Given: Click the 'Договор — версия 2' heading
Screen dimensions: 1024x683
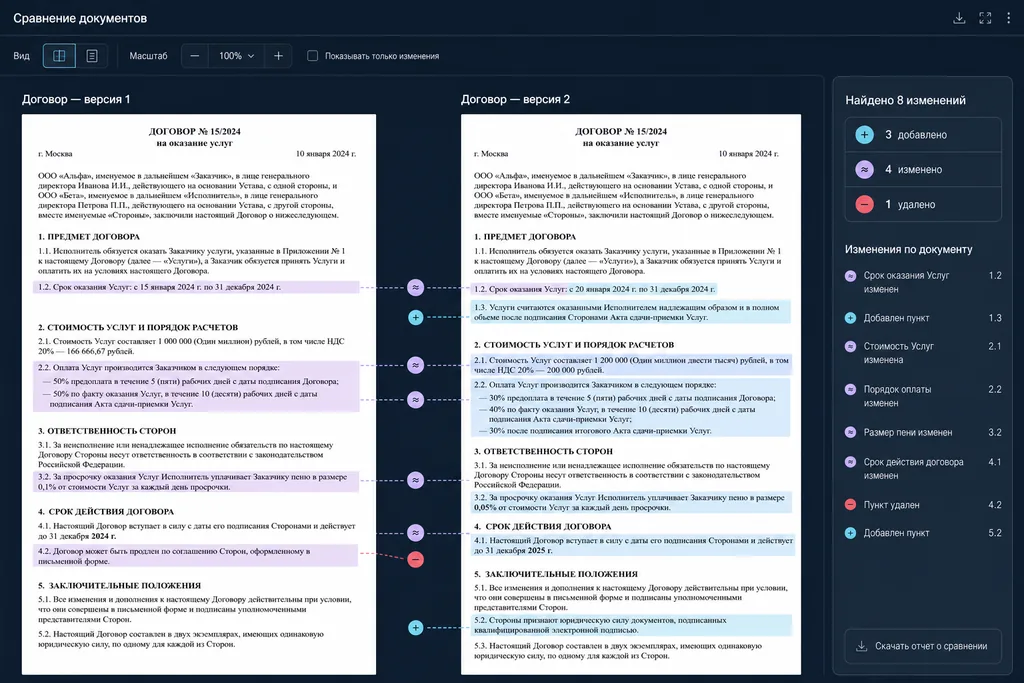Looking at the screenshot, I should (x=515, y=99).
